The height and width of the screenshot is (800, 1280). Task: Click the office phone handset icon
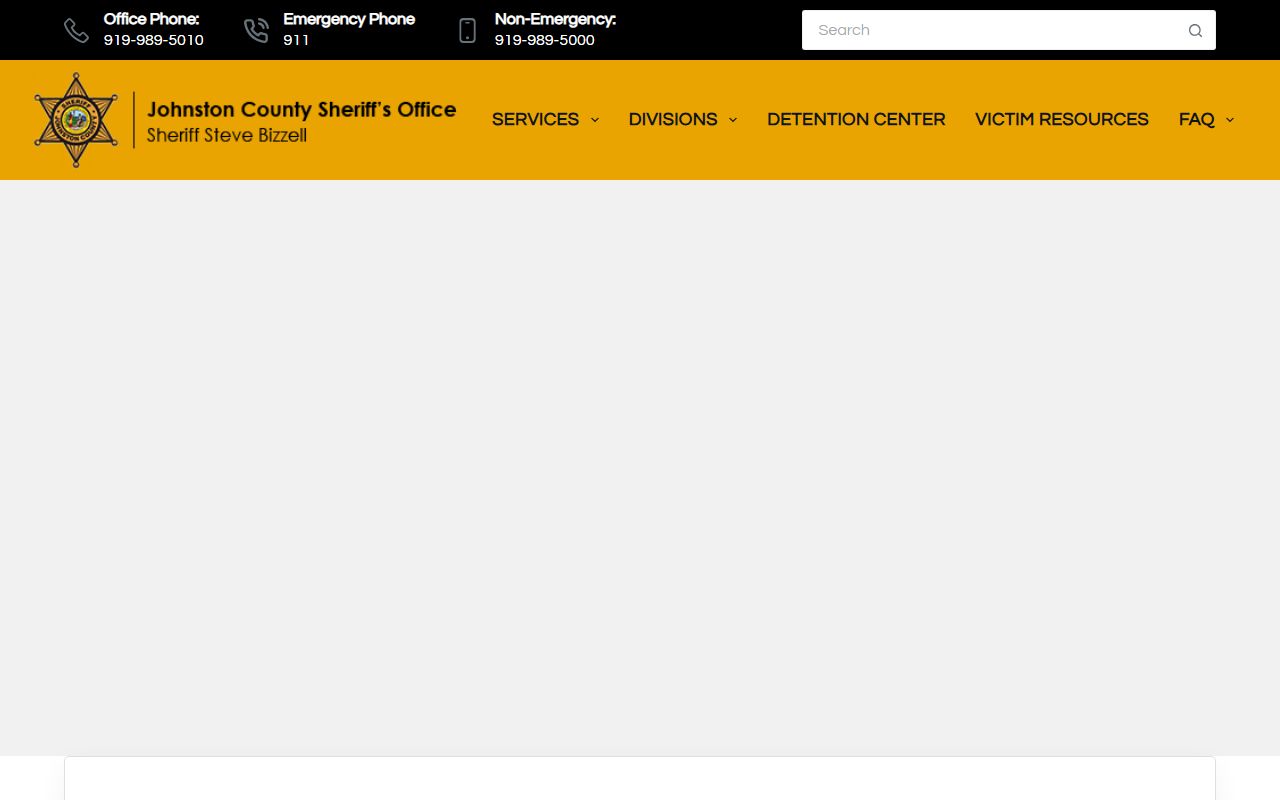coord(77,31)
